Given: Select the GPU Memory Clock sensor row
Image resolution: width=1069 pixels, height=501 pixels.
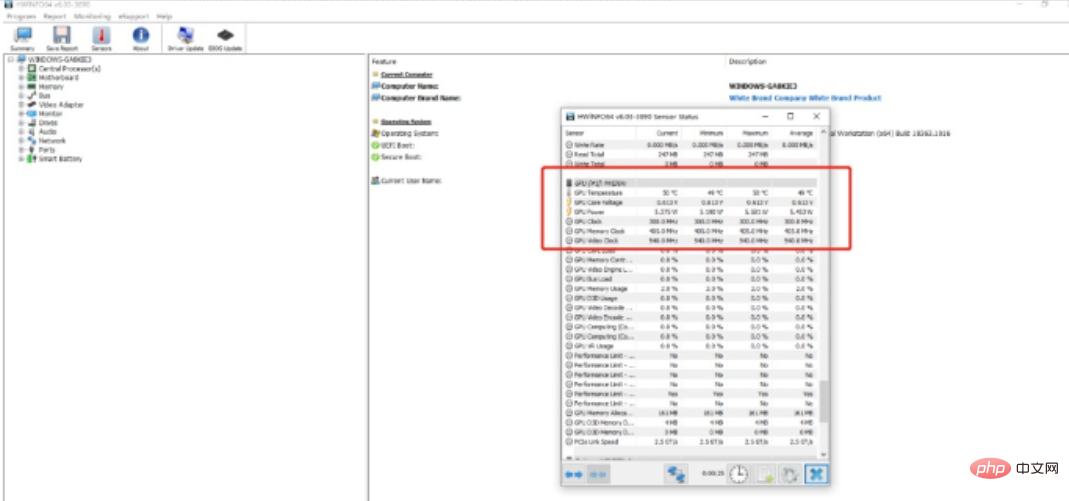Looking at the screenshot, I should [691, 231].
